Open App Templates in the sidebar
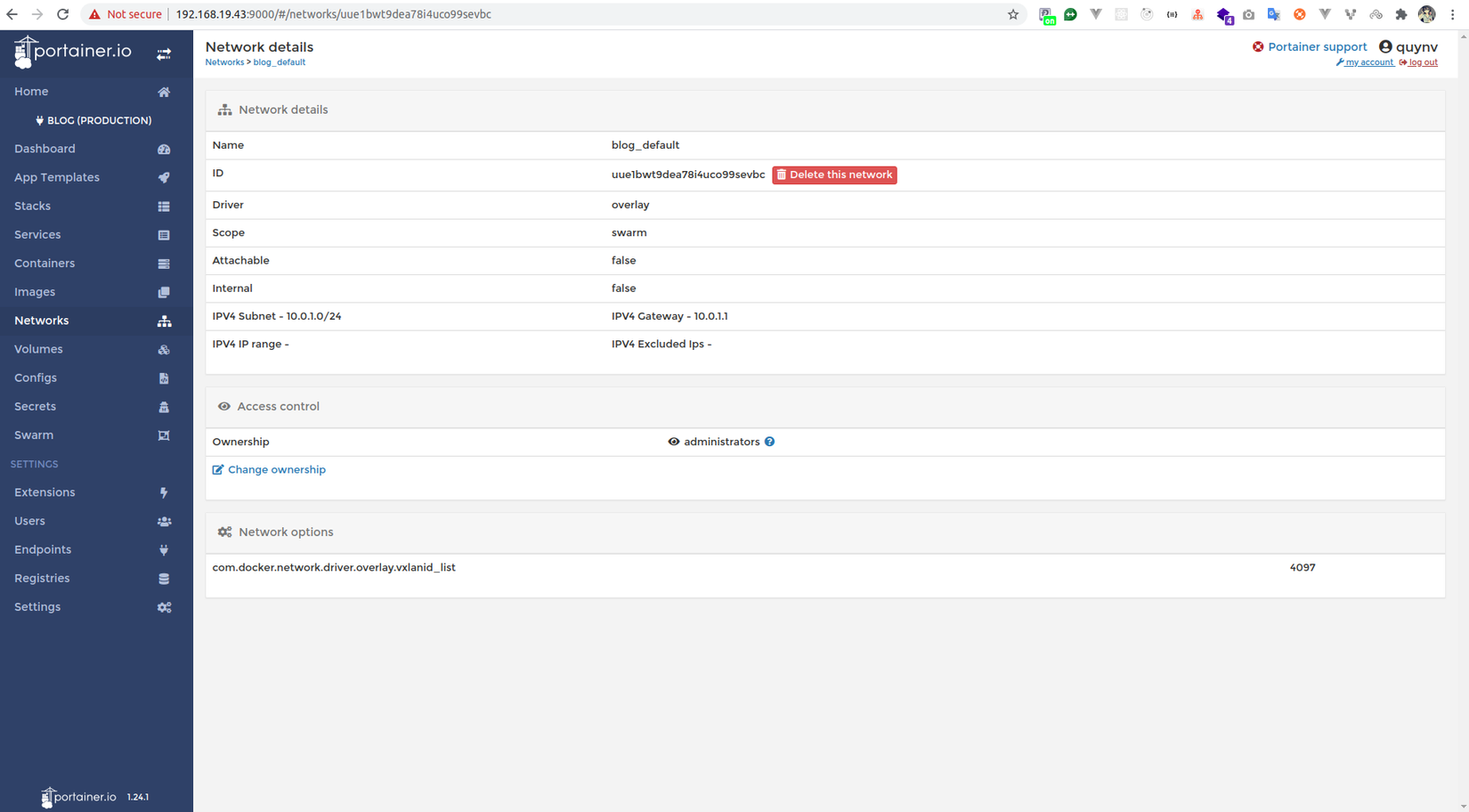Screen dimensions: 1469x812 [57, 177]
